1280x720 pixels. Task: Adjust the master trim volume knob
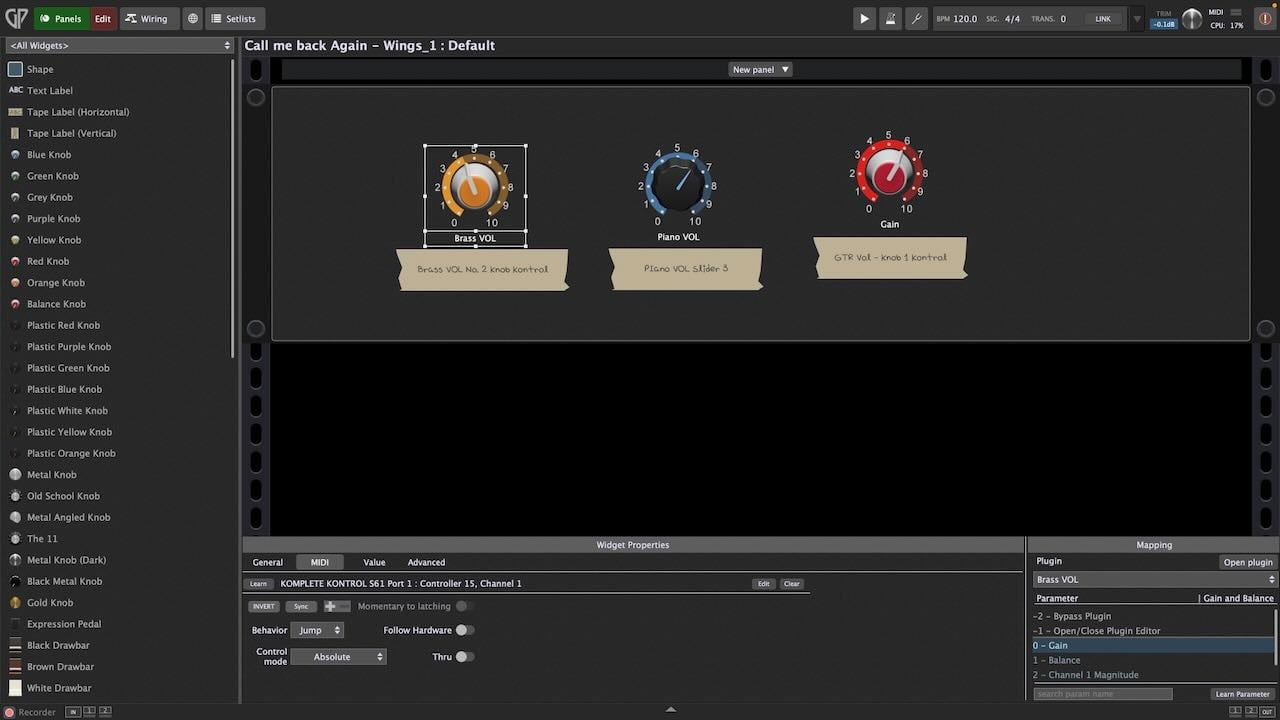tap(1192, 18)
